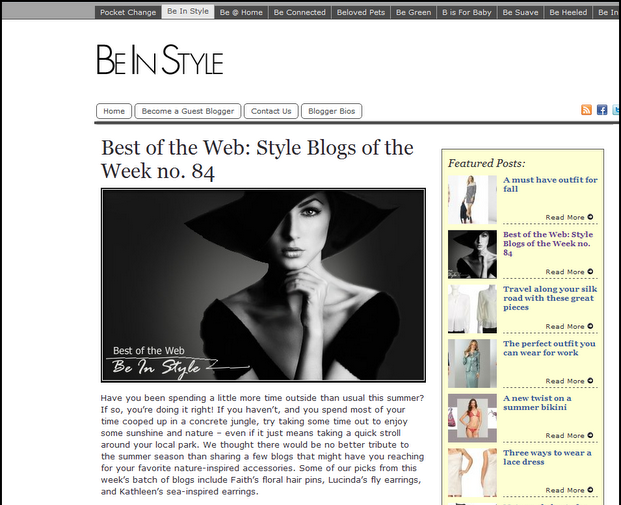Click the work outfit thumbnail in Featured Posts

472,363
